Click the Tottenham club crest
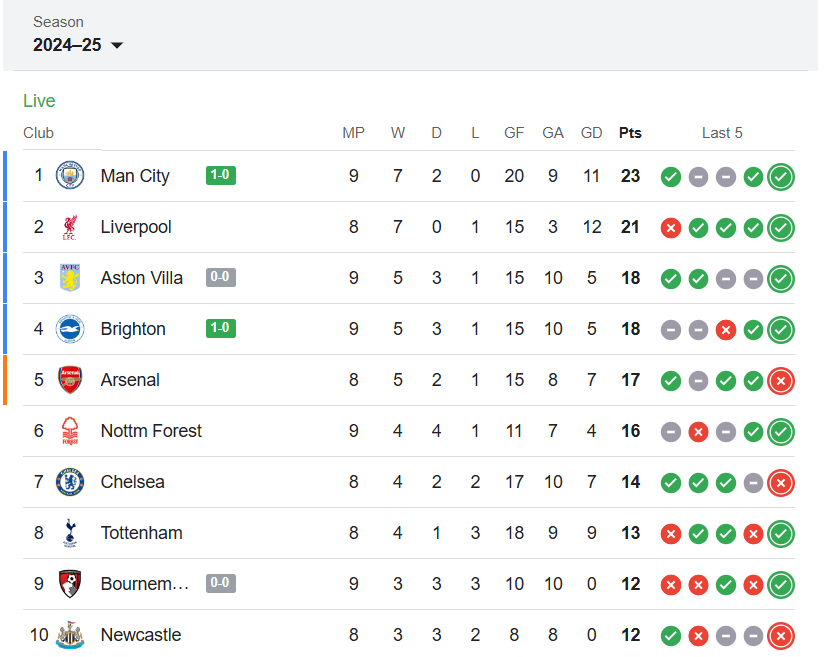This screenshot has height=657, width=836. tap(70, 533)
